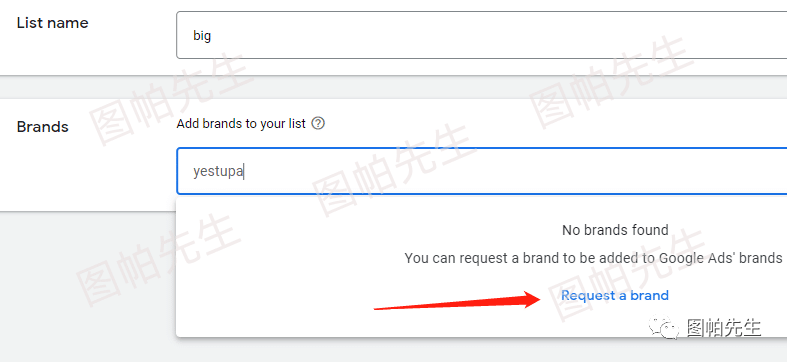
Task: Click the No brands found message
Action: (x=615, y=230)
